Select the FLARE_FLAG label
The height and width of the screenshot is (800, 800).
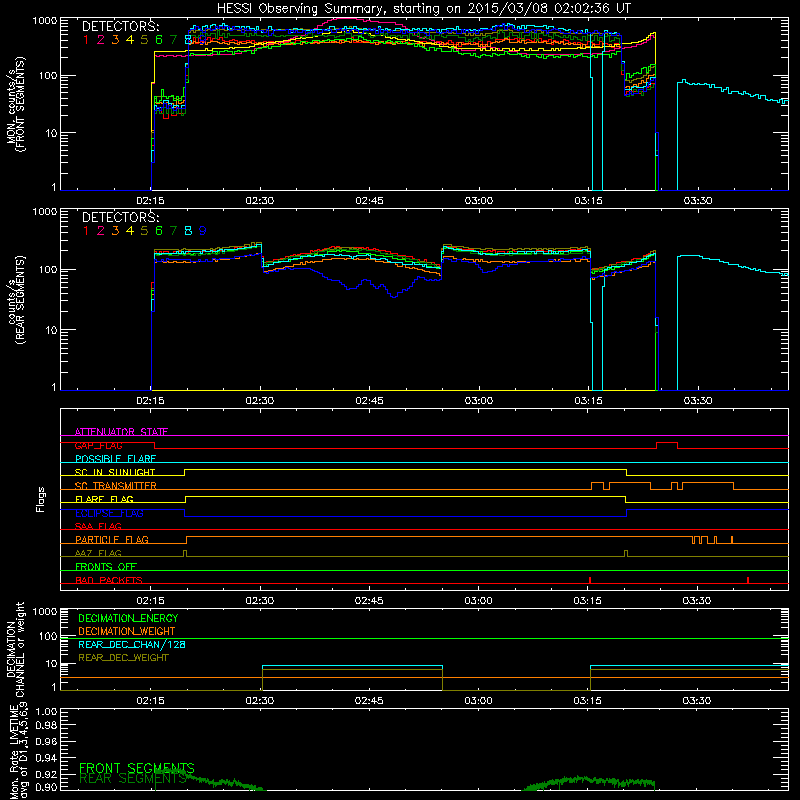point(104,499)
